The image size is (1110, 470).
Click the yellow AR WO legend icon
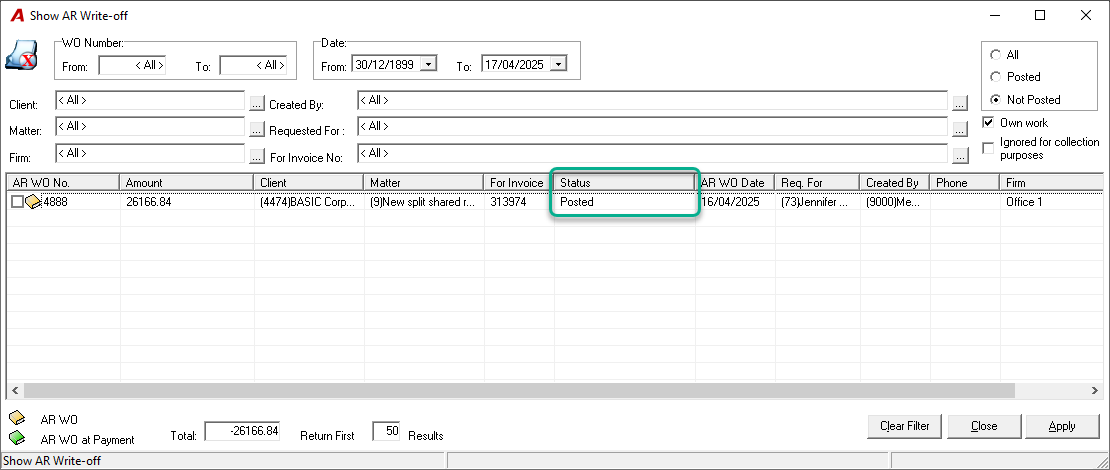point(16,418)
